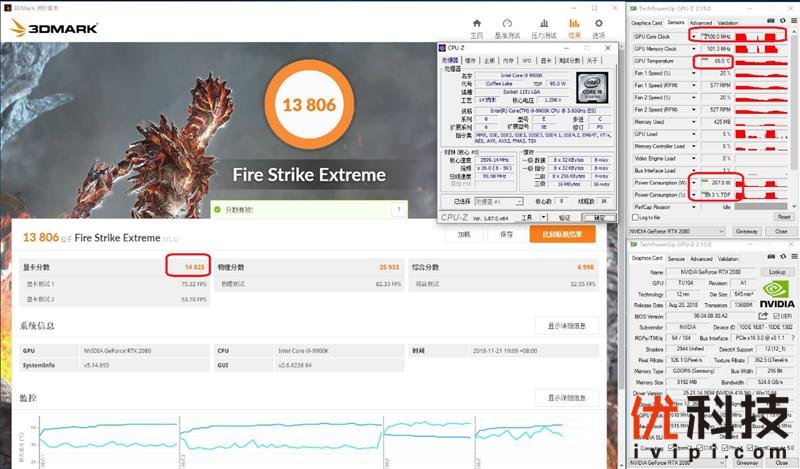Click the refresh icon in GPU-Z Graphics Card window
This screenshot has width=800, height=469.
point(783,257)
